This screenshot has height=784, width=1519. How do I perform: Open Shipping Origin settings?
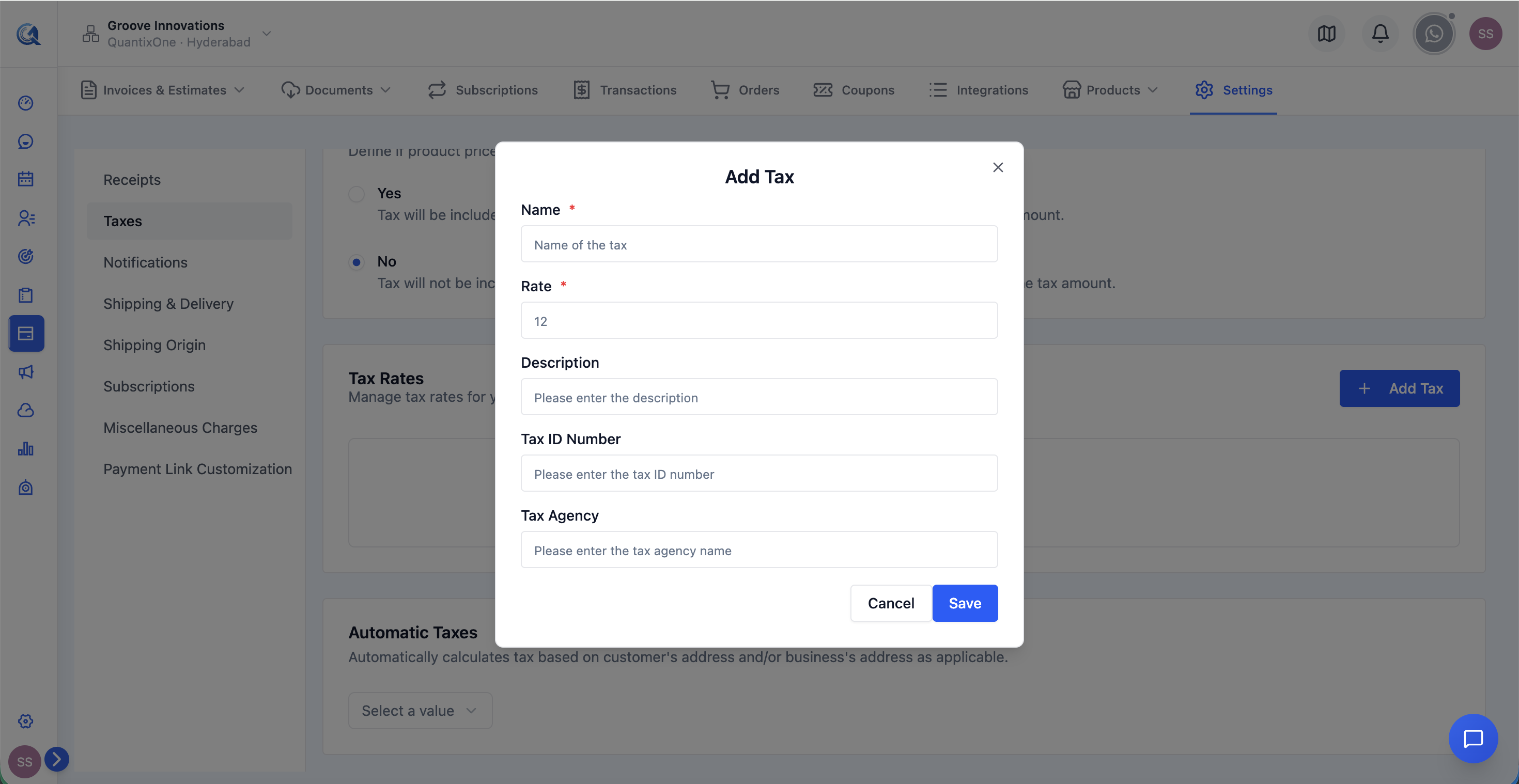tap(154, 345)
